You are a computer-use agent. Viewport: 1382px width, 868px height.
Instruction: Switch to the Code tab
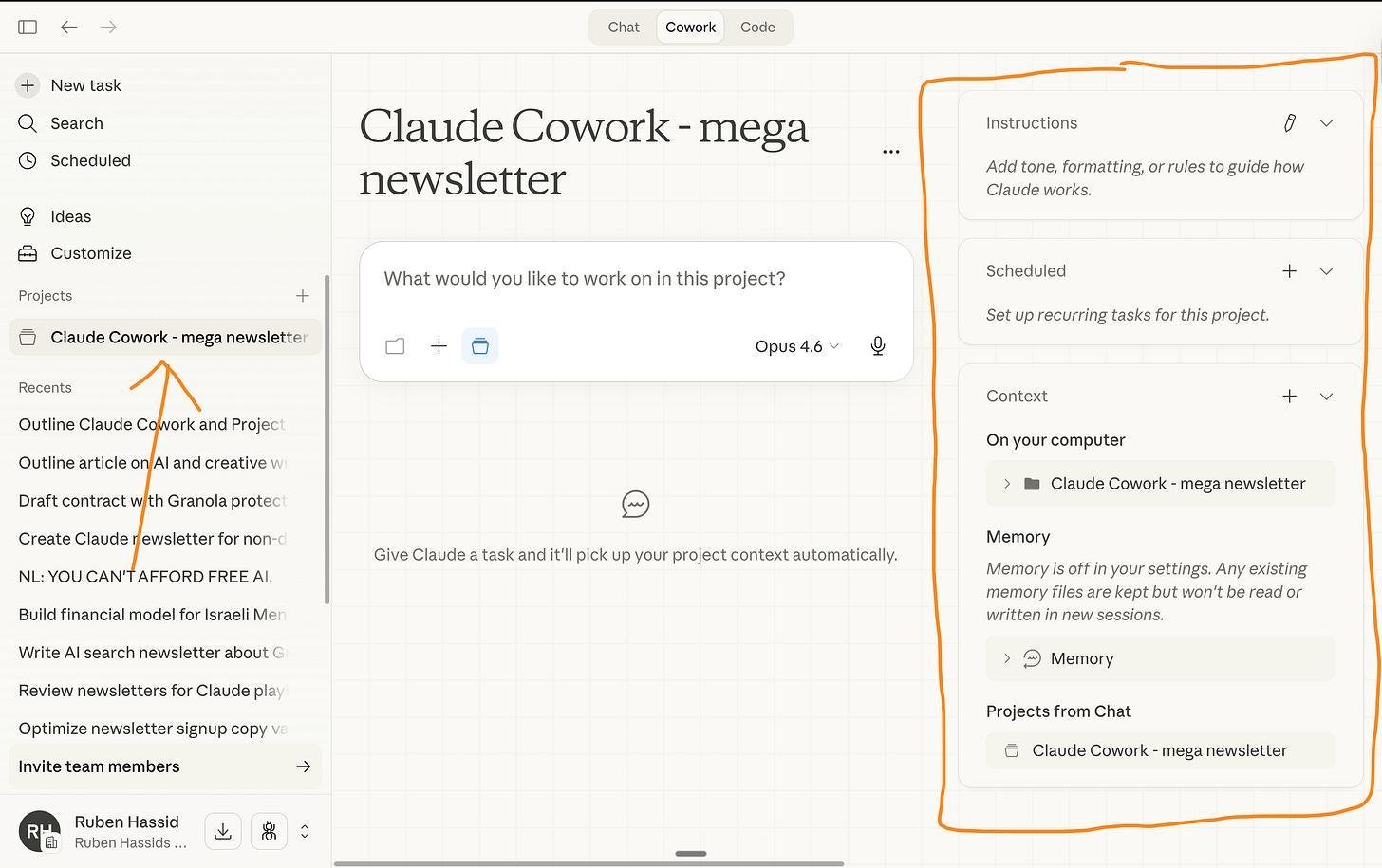click(x=757, y=27)
